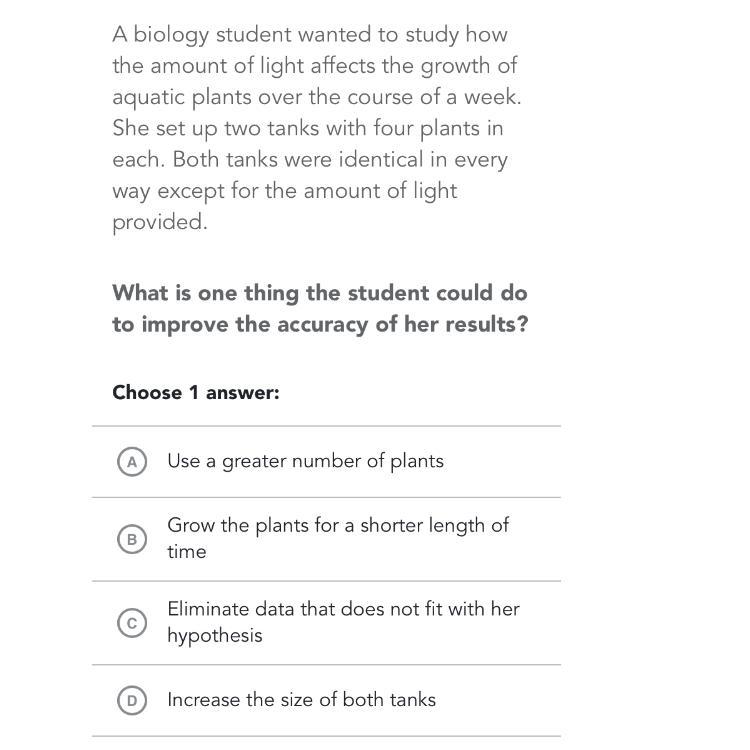Click answer text "Grow the plants for a shorter"
This screenshot has height=750, width=750.
(337, 525)
